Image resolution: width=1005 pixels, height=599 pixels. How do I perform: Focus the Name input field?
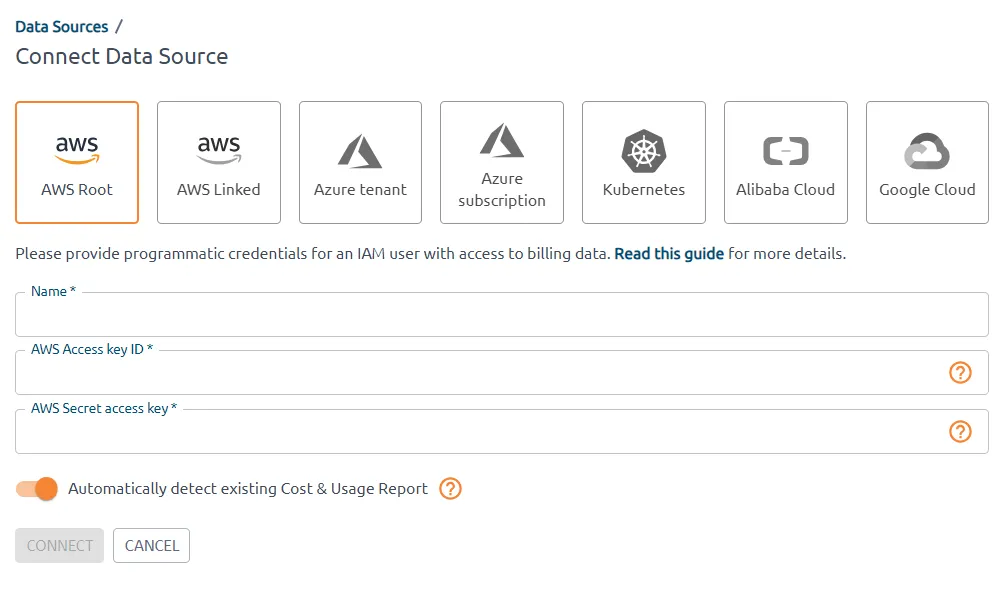tap(502, 315)
